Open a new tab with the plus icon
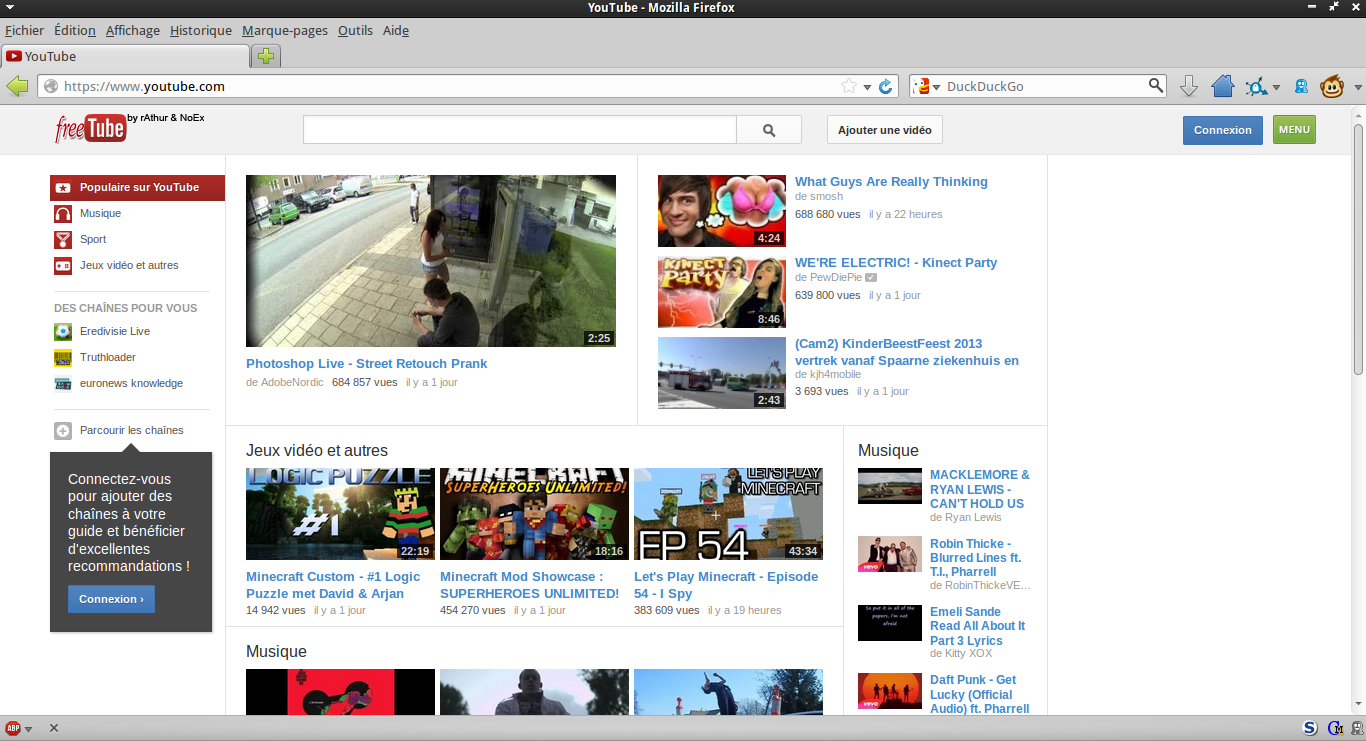1366x741 pixels. point(266,56)
